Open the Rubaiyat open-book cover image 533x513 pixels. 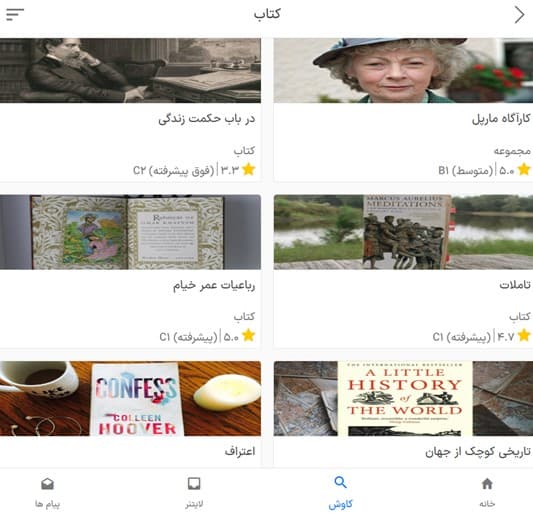[x=131, y=232]
